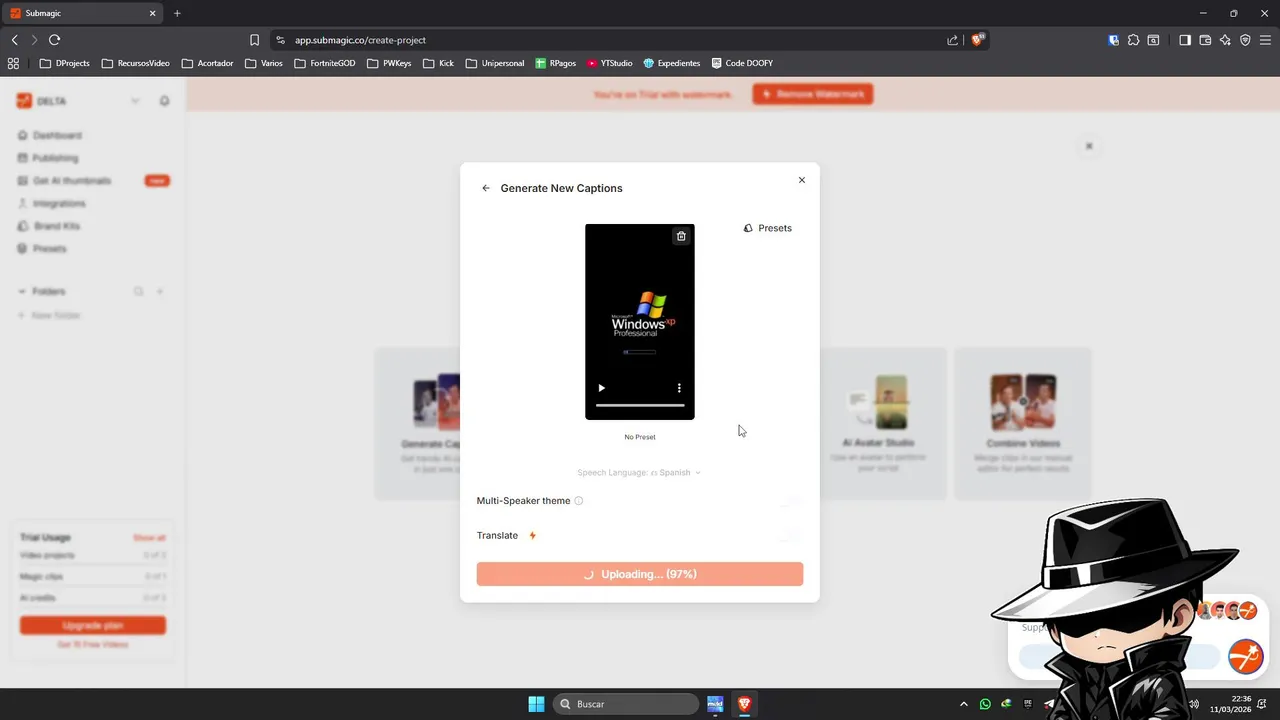This screenshot has width=1280, height=720.
Task: Bookmark this page with the bookmark icon
Action: pos(254,40)
